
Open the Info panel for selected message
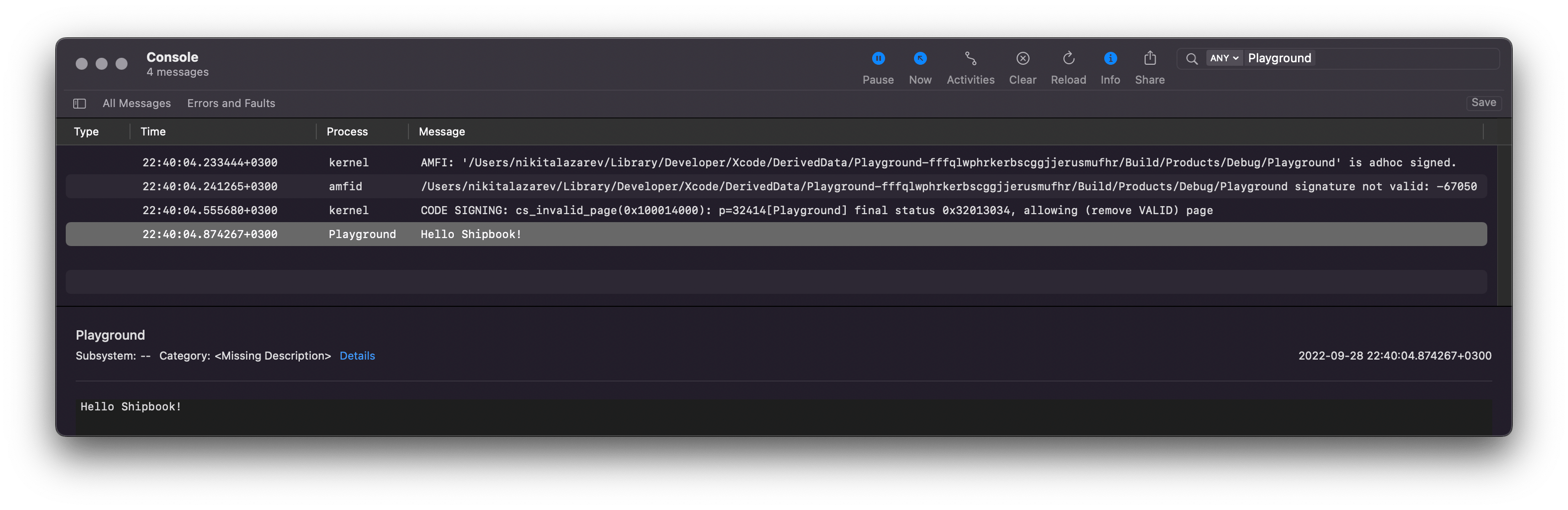1110,58
